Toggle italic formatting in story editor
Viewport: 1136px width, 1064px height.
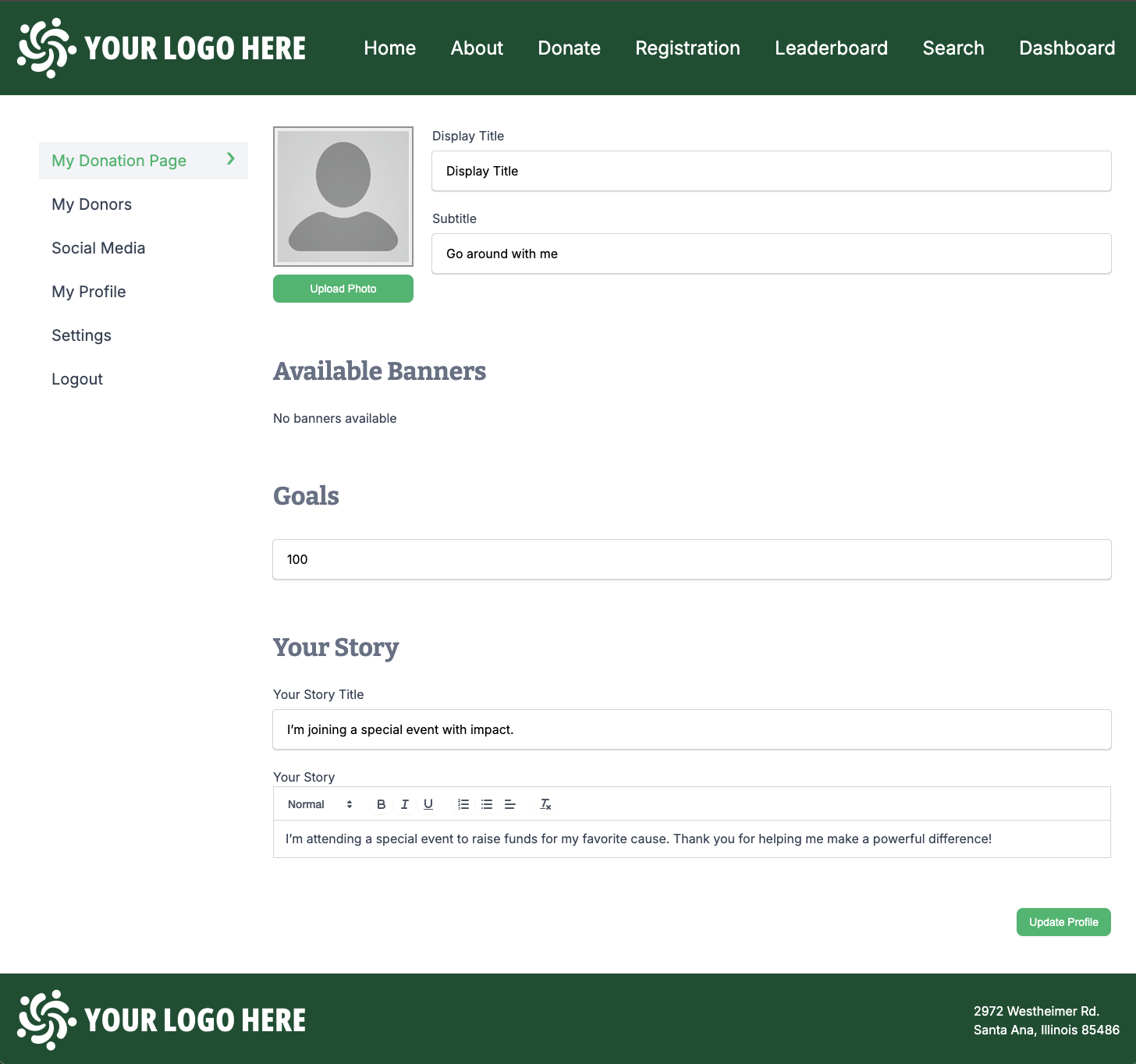[404, 804]
